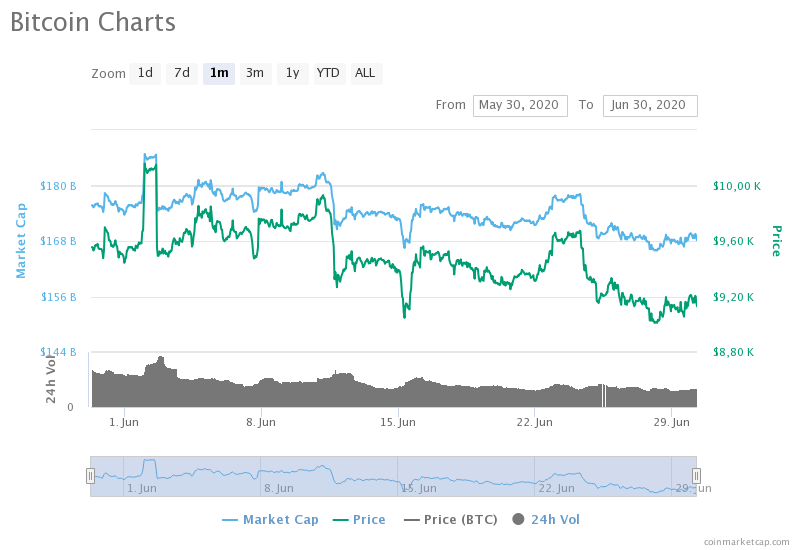Grab the right navigator range handle
This screenshot has width=800, height=550.
(x=696, y=476)
